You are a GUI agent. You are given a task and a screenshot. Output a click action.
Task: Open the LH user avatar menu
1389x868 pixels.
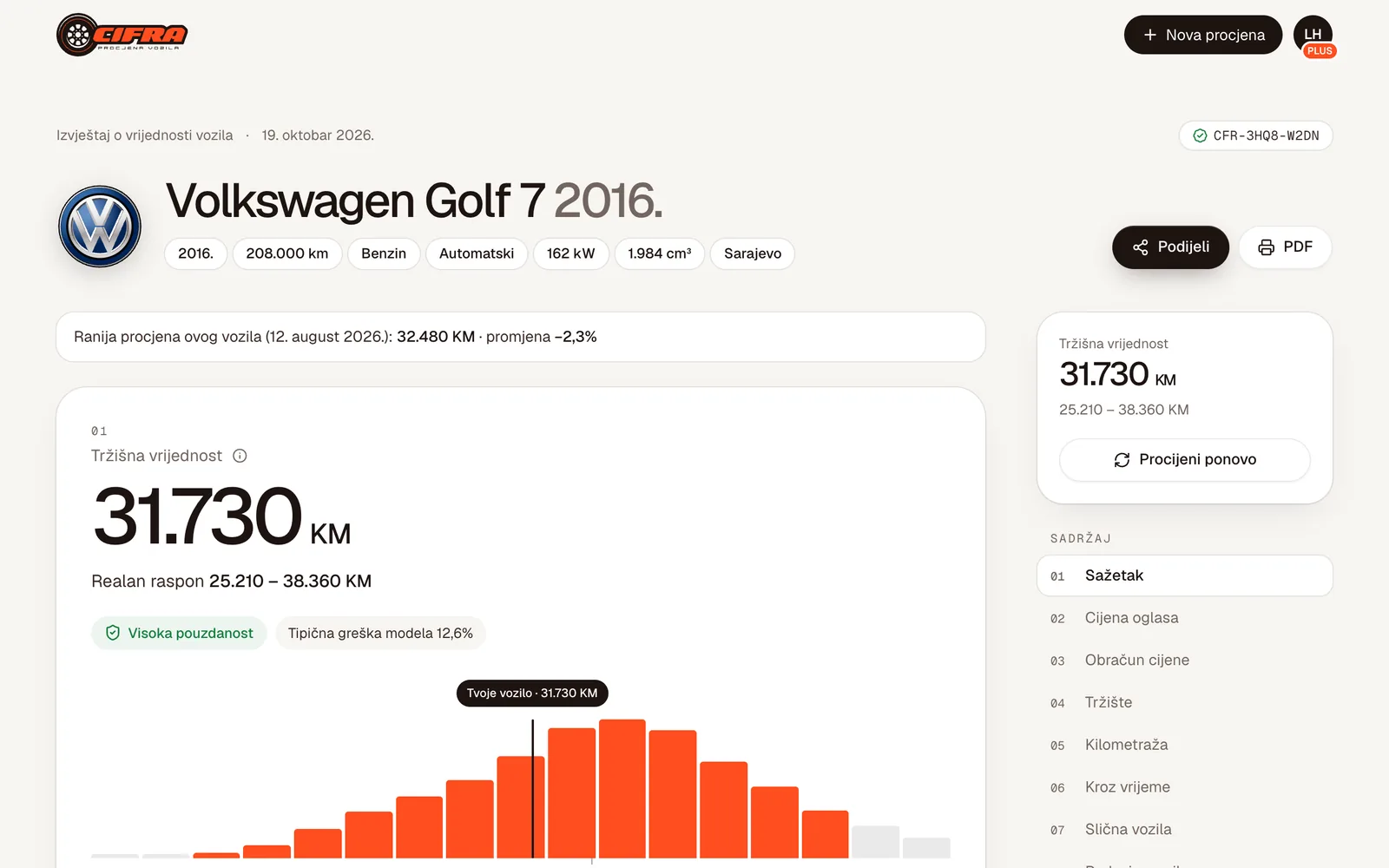coord(1313,35)
